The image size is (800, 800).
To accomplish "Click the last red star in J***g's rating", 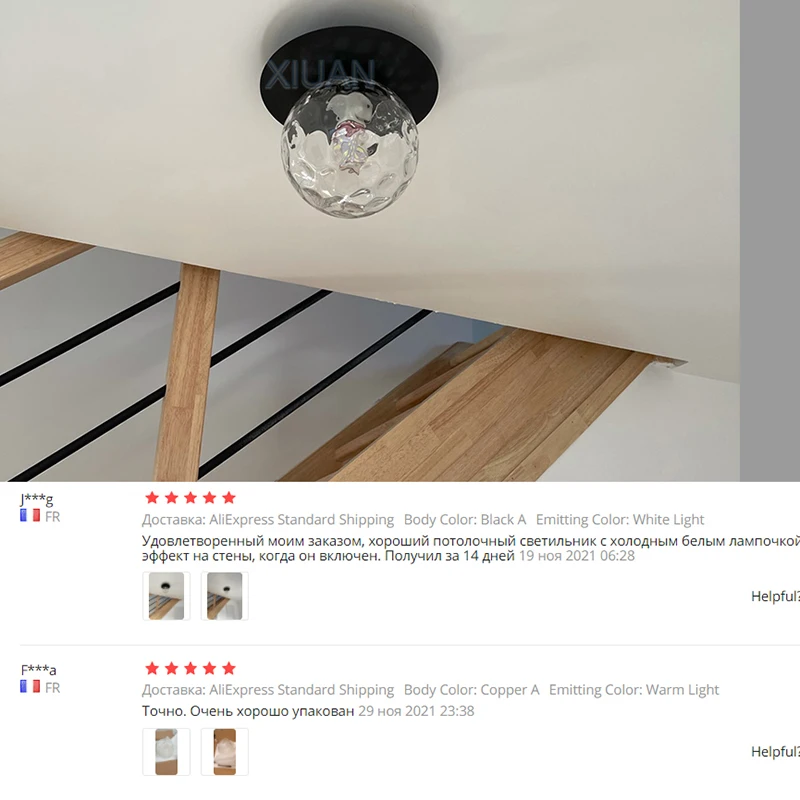I will pyautogui.click(x=229, y=497).
